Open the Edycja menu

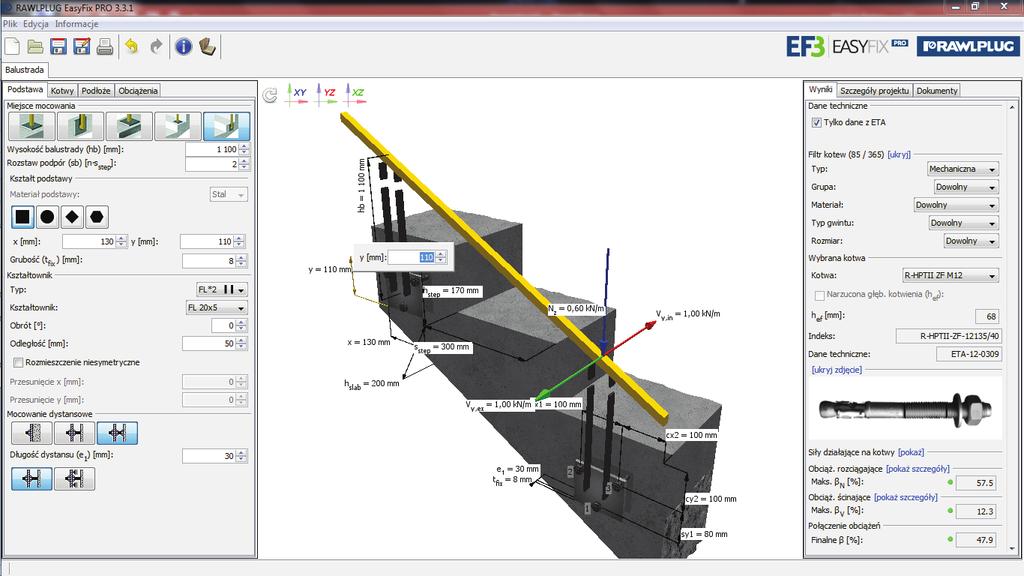pyautogui.click(x=36, y=24)
